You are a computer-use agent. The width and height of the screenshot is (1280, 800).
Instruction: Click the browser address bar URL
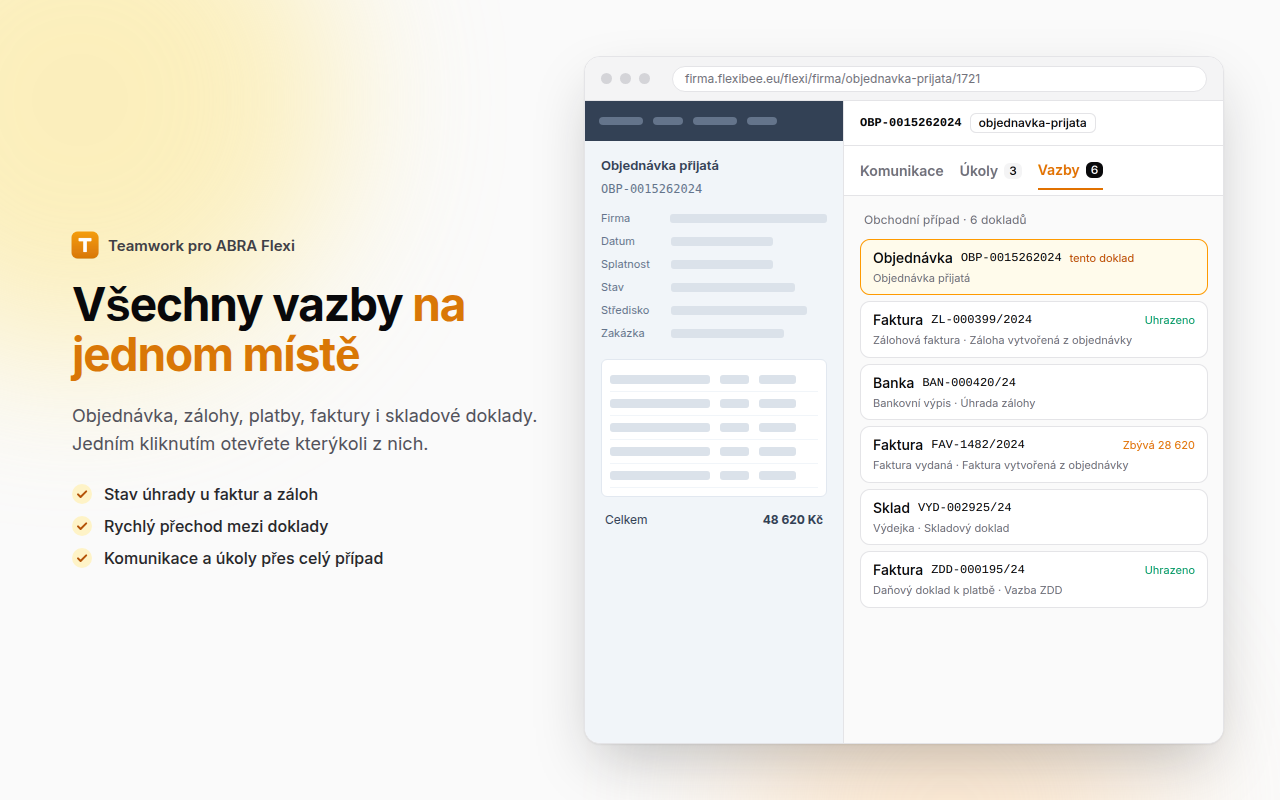tap(939, 79)
